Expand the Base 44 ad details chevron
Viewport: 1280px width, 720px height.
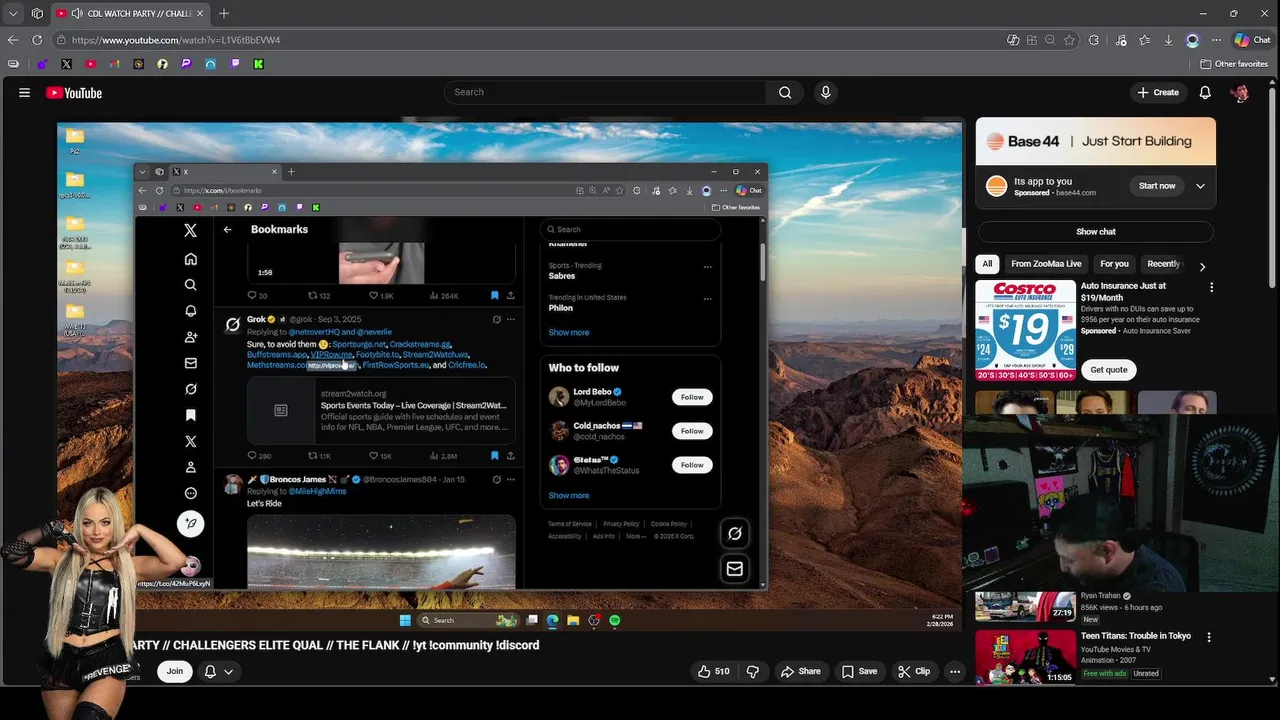point(1200,186)
